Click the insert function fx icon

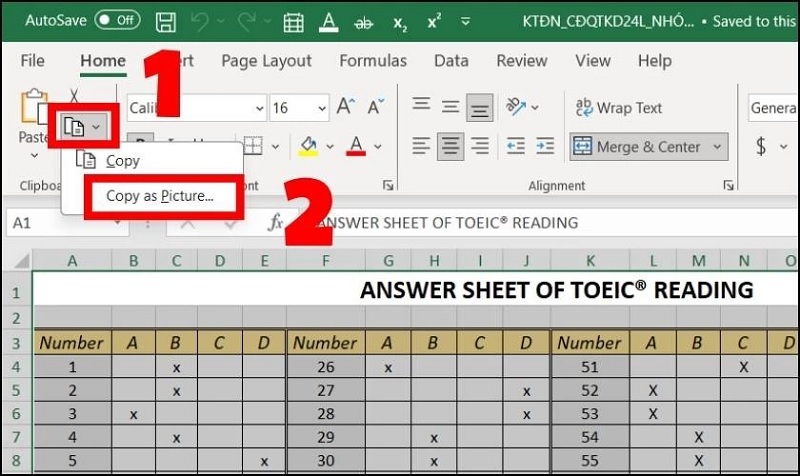[275, 222]
